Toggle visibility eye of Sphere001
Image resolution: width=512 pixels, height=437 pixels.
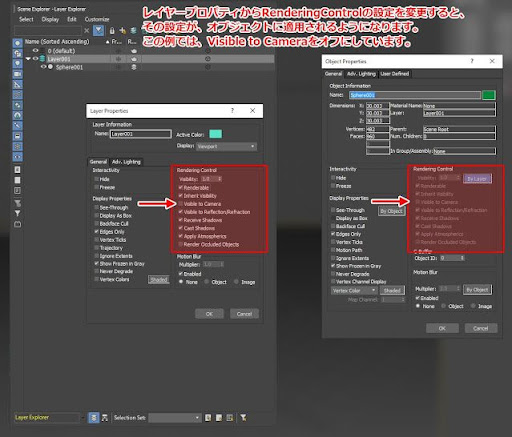point(43,67)
